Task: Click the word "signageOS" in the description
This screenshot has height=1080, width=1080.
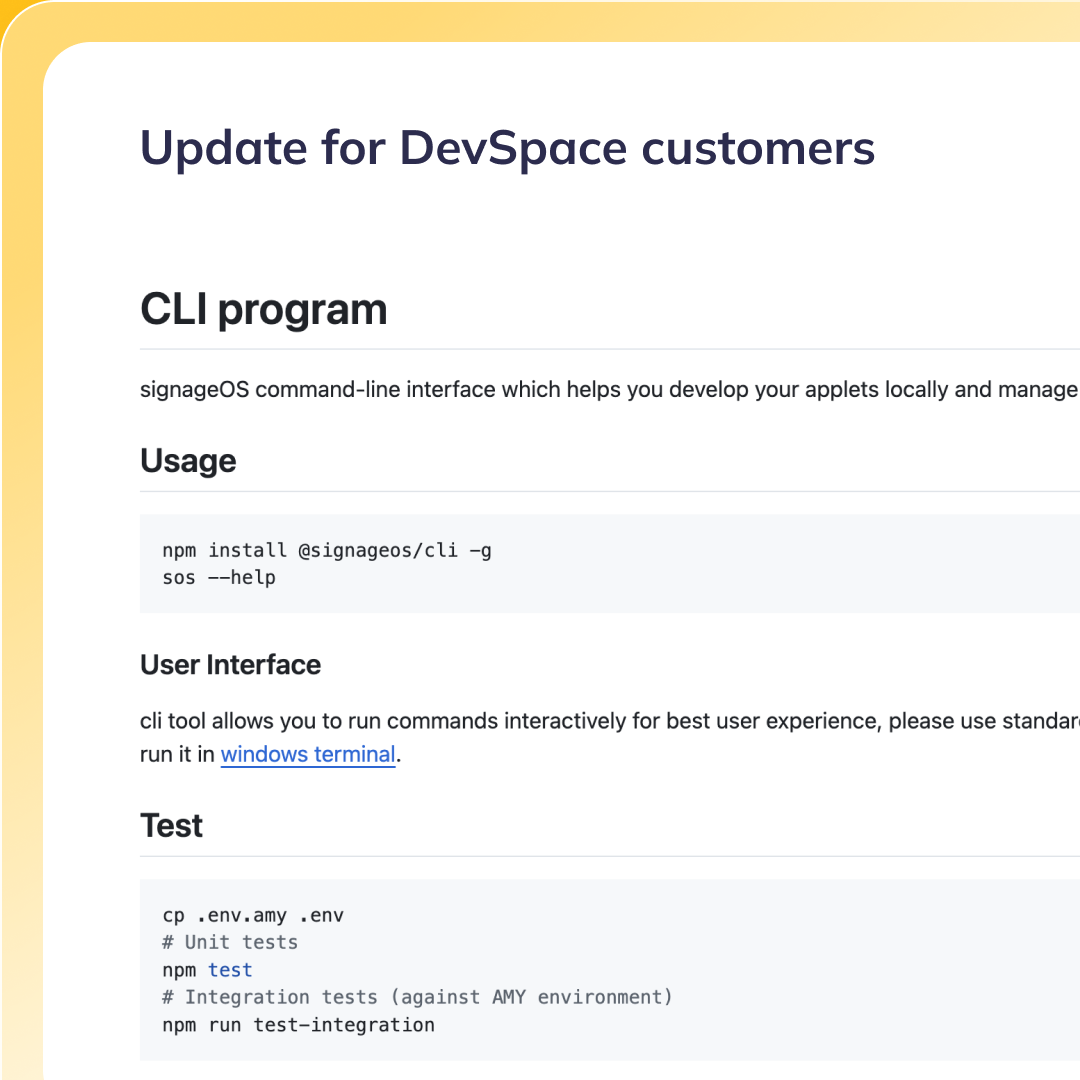Action: pos(195,389)
